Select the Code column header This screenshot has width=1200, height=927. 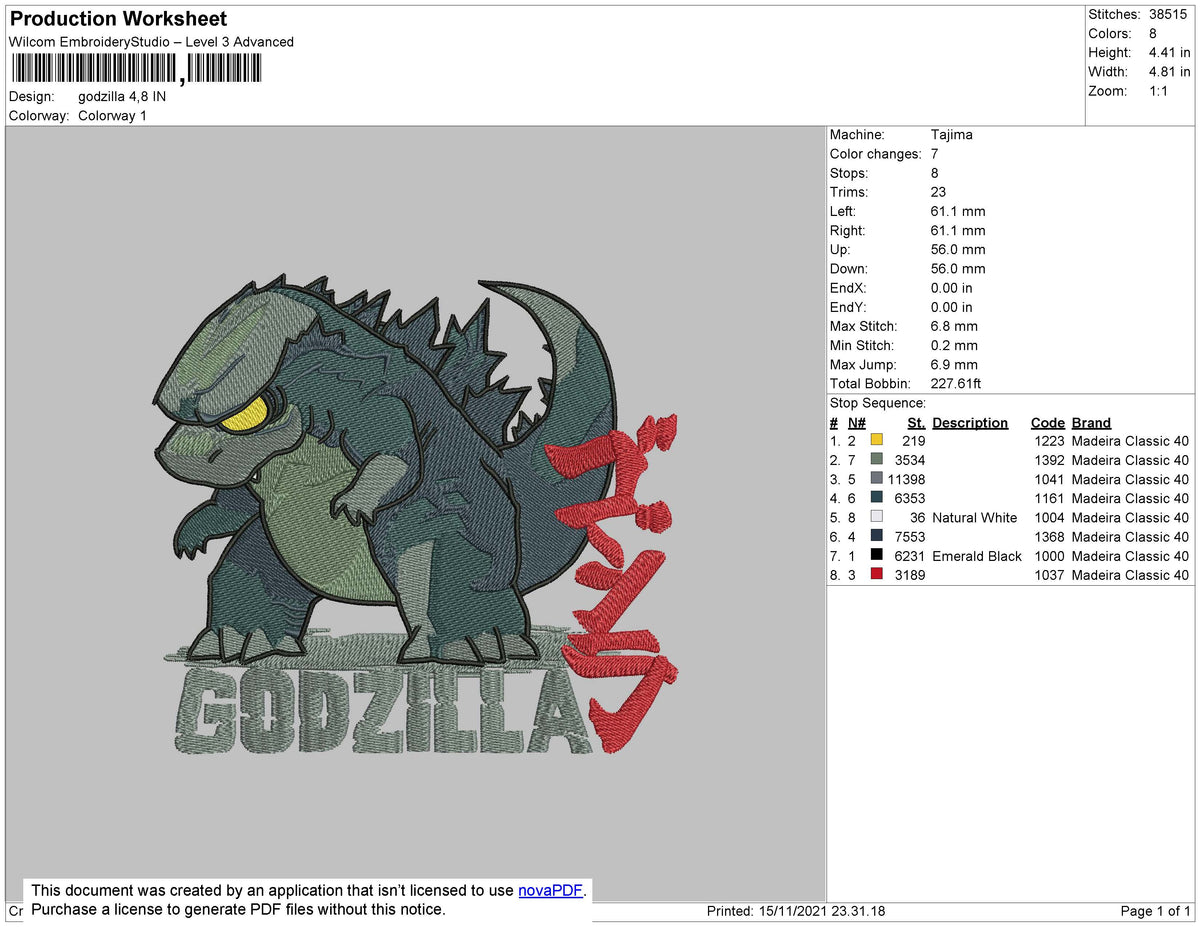pyautogui.click(x=1047, y=422)
